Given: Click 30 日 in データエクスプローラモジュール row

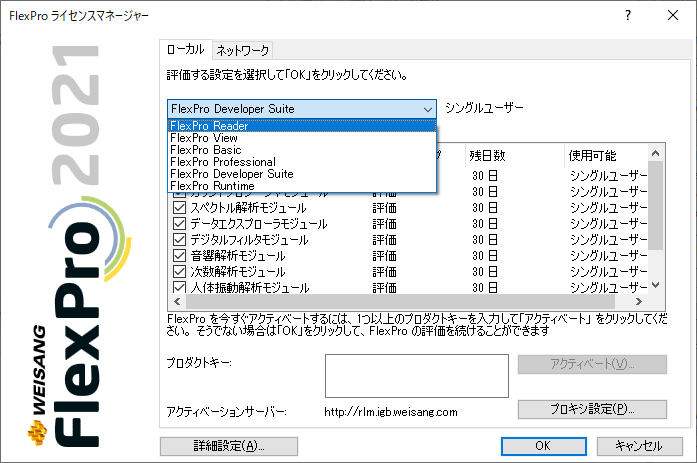Looking at the screenshot, I should coord(485,224).
